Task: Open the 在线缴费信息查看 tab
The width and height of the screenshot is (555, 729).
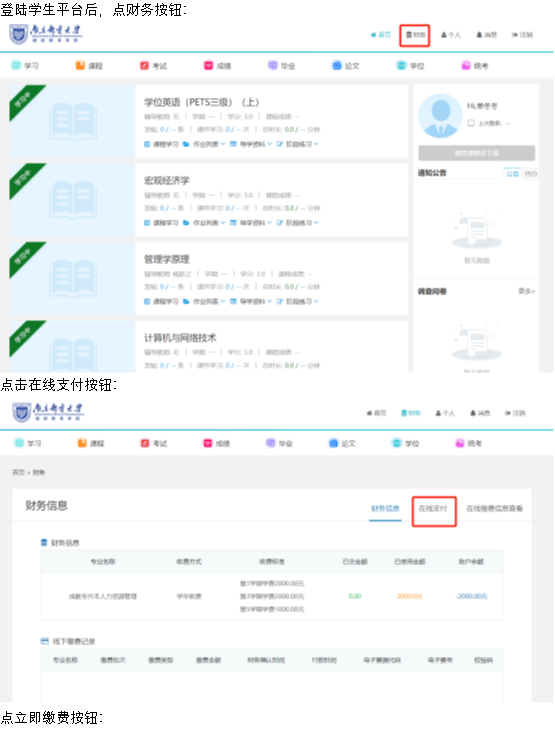Action: (x=495, y=508)
